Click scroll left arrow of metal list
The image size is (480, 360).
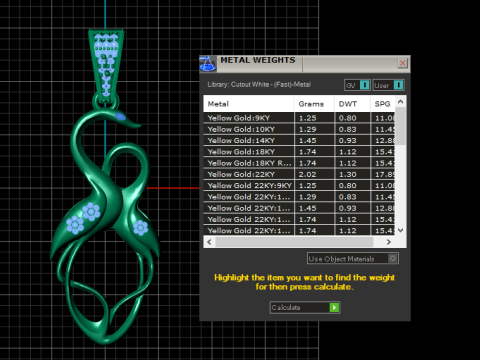[209, 242]
